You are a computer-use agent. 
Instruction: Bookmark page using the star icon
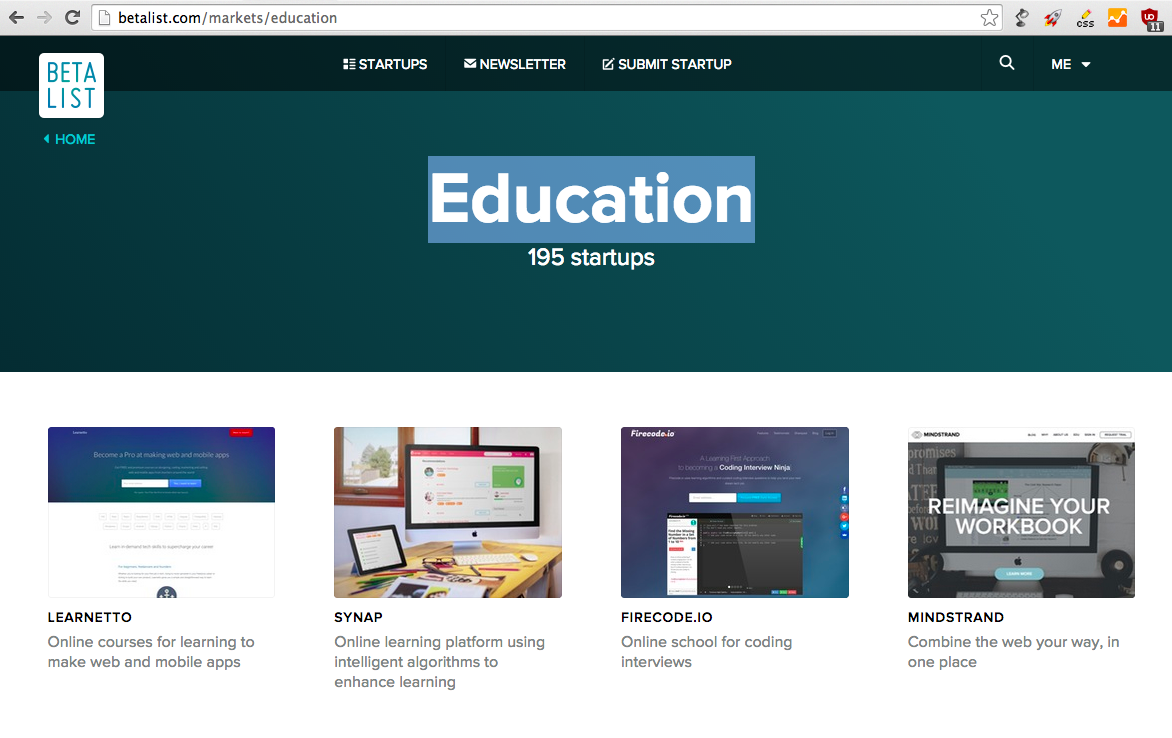click(989, 18)
